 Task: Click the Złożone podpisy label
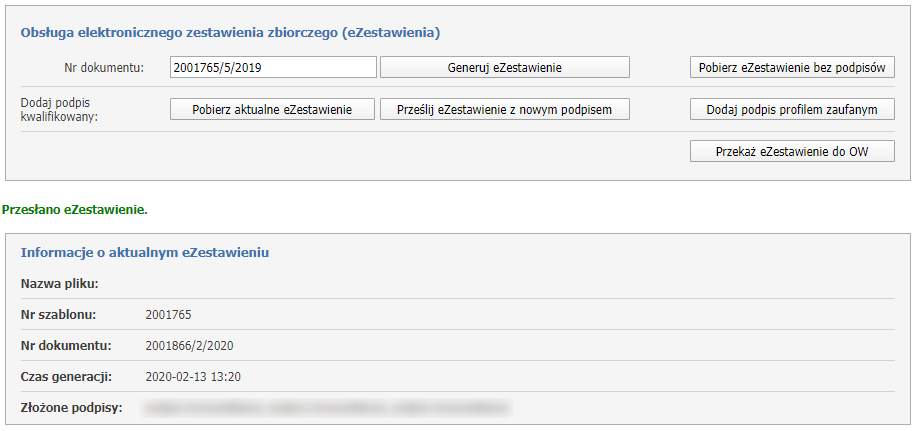click(71, 408)
